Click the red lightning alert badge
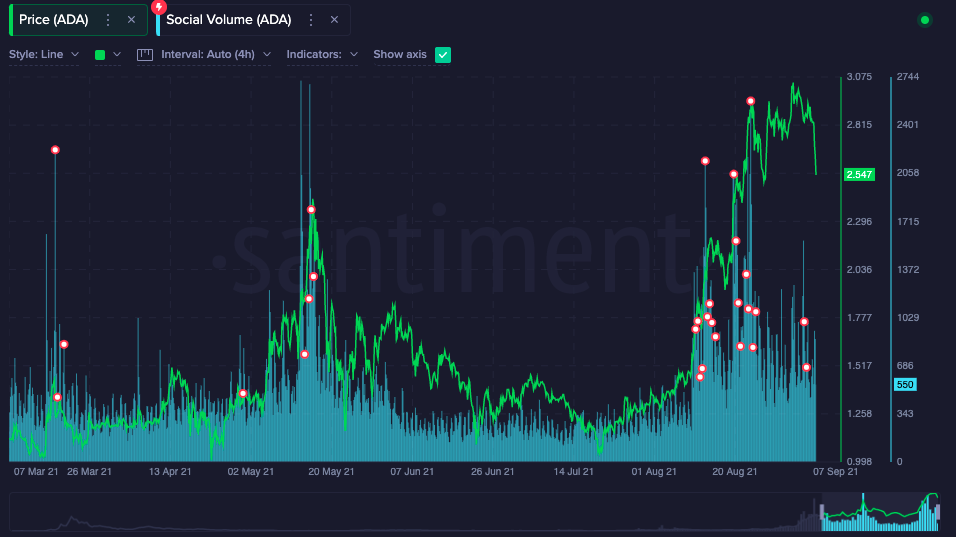Viewport: 956px width, 537px height. tap(159, 7)
